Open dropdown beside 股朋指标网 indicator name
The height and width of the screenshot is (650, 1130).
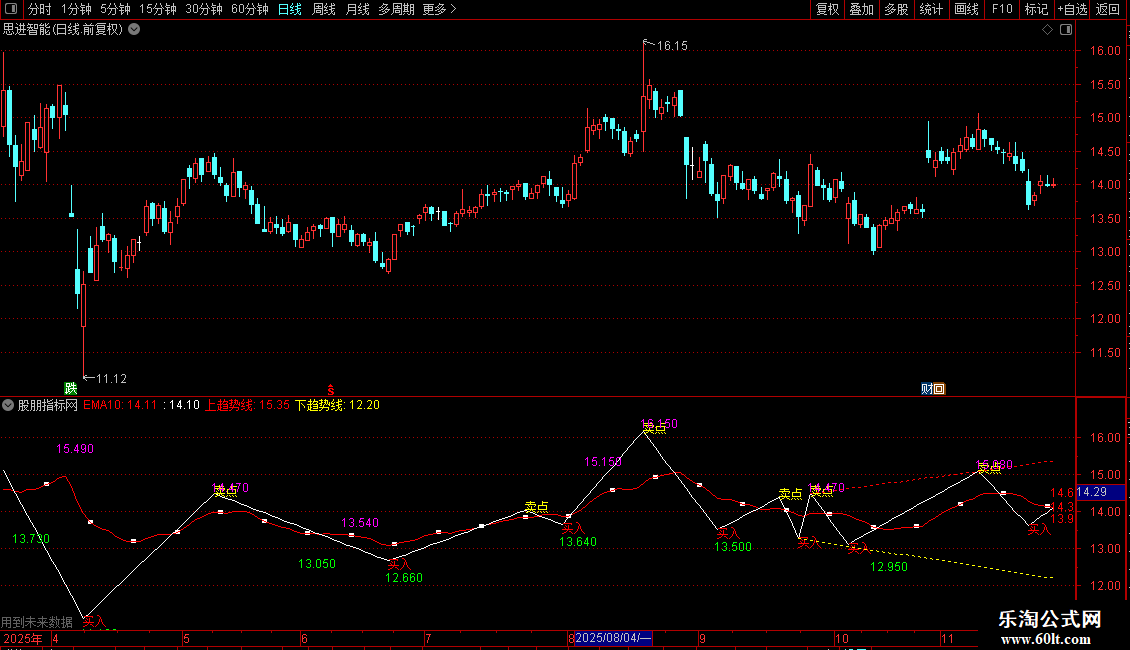8,405
